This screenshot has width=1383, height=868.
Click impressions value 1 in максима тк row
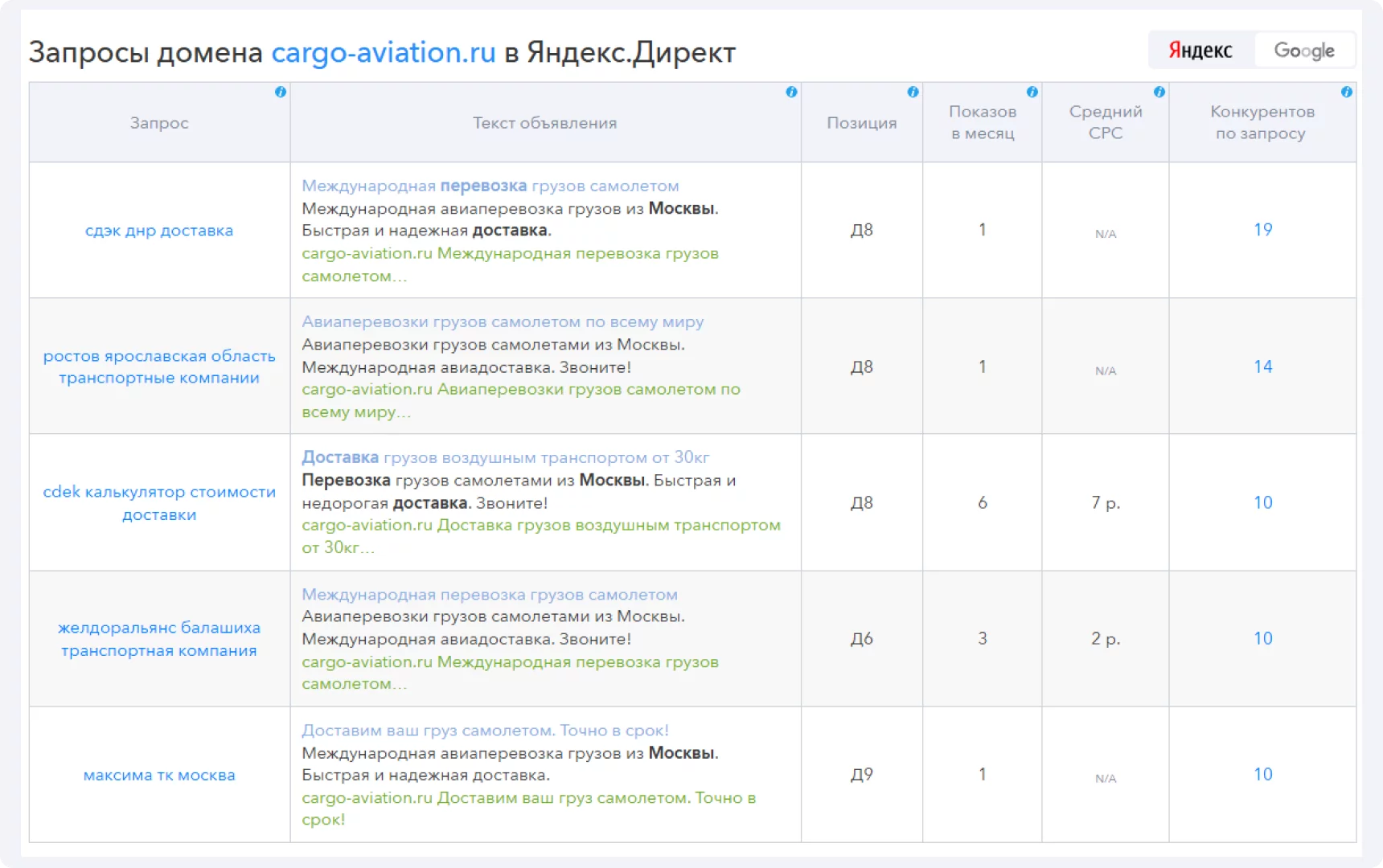(x=983, y=774)
